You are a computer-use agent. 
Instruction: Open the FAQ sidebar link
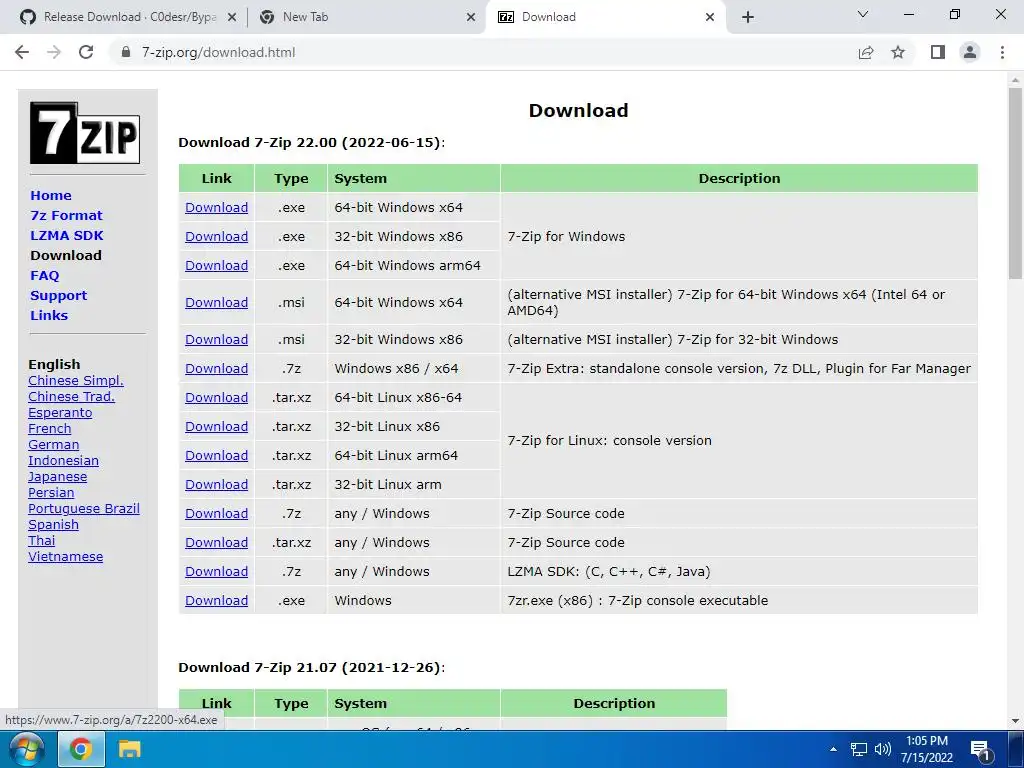(44, 276)
